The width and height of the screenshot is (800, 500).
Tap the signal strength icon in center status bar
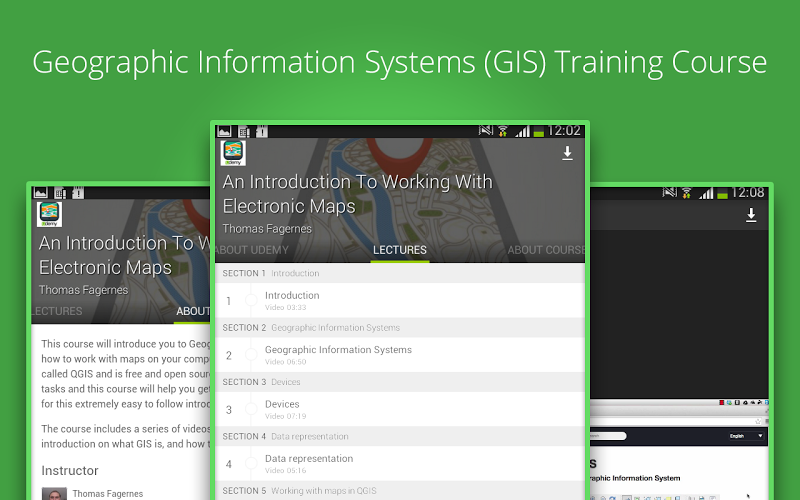522,132
